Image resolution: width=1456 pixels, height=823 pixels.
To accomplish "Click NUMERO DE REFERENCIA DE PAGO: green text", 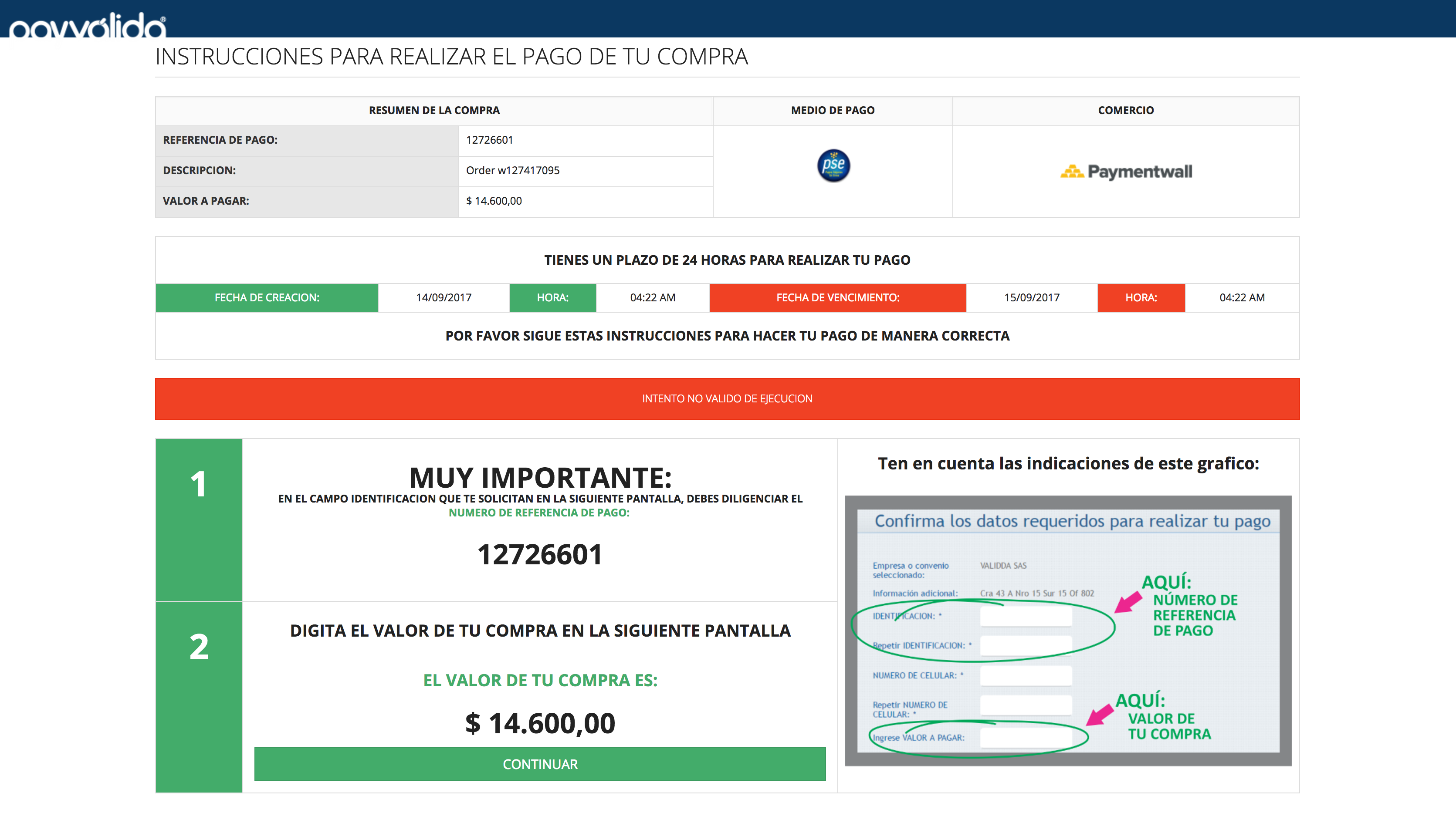I will tap(539, 513).
